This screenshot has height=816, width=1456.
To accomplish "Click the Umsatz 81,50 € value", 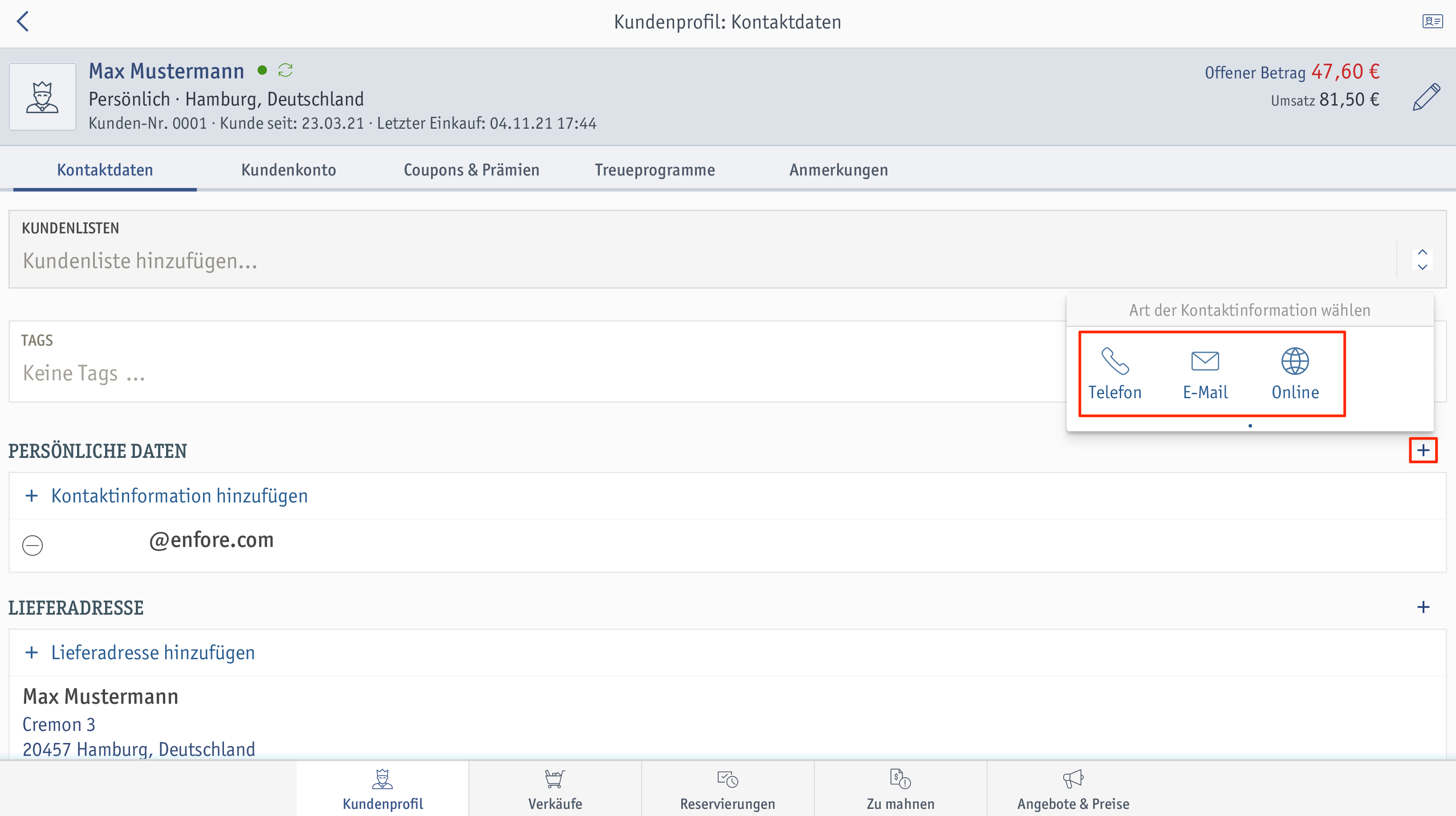I will [x=1325, y=100].
